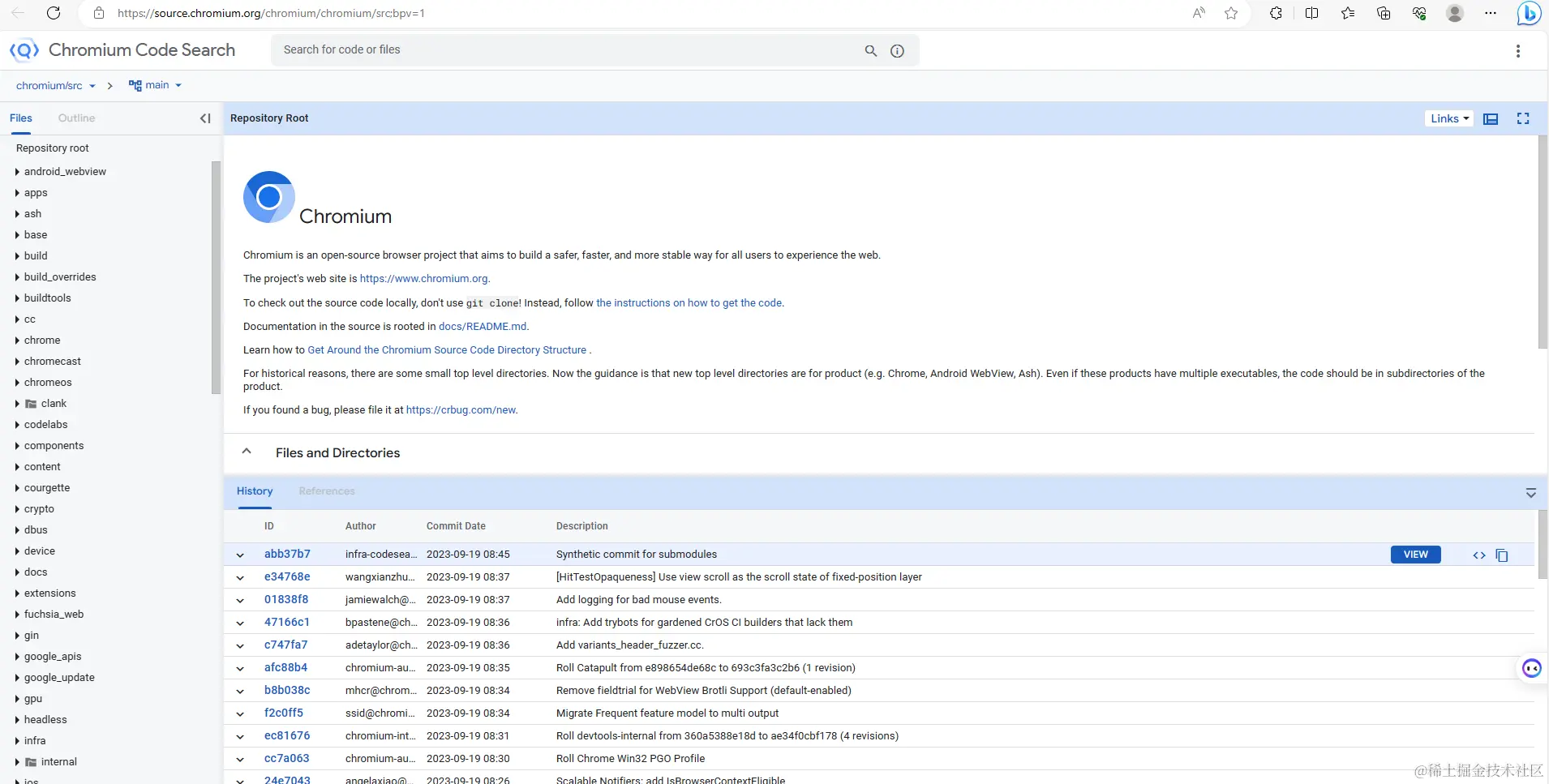
Task: Expand the internal folder
Action: tap(17, 762)
